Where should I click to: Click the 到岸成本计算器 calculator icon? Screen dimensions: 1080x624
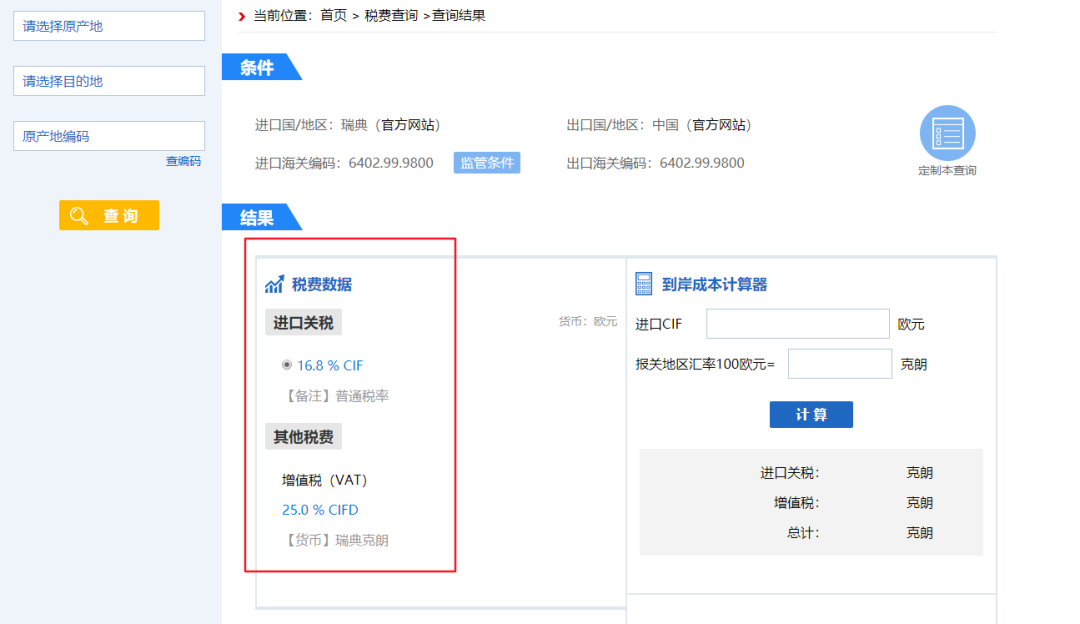tap(643, 284)
